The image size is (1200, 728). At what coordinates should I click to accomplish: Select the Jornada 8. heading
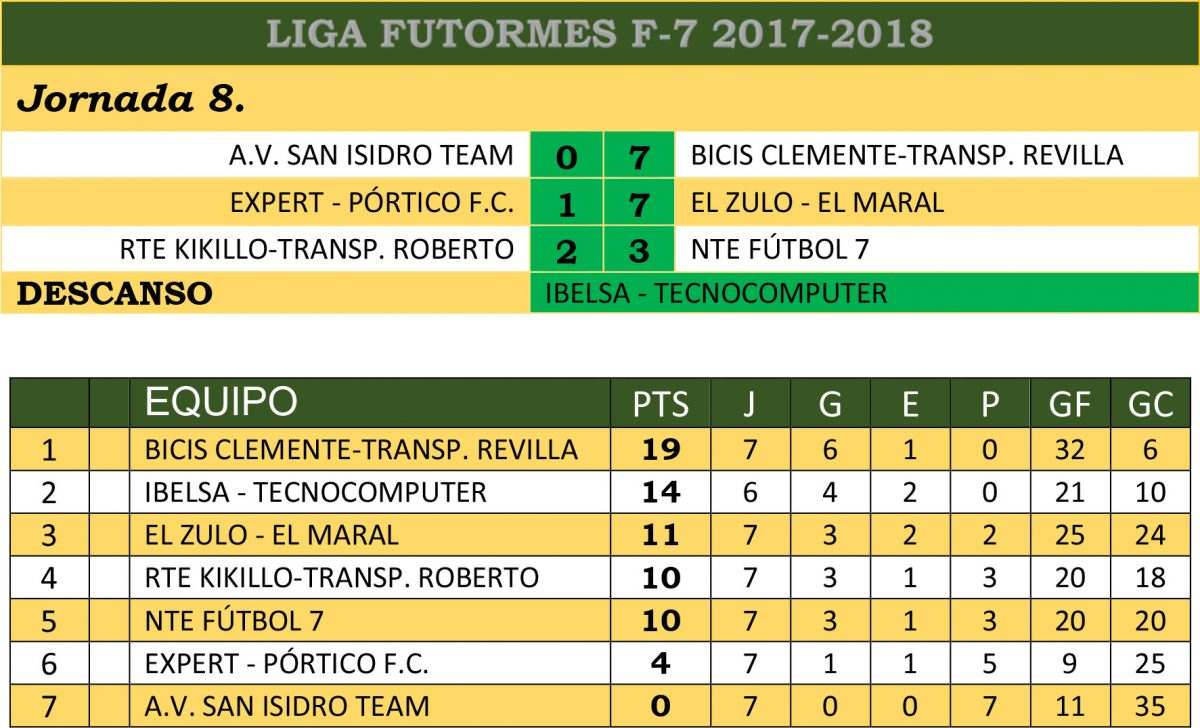click(131, 99)
